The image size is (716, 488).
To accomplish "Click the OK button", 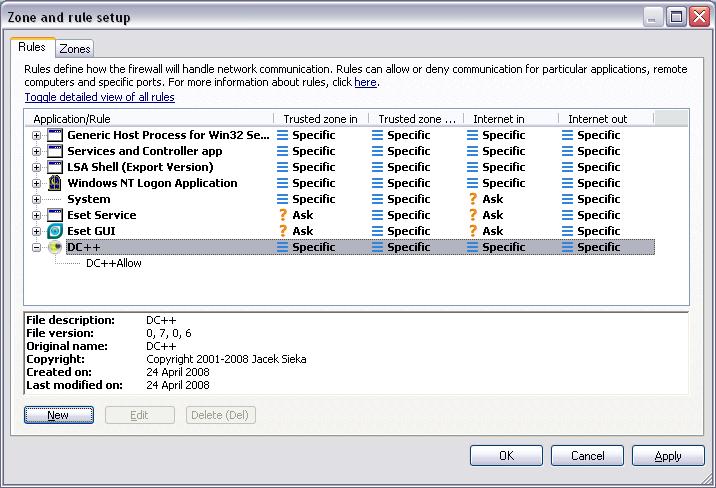I will click(506, 456).
